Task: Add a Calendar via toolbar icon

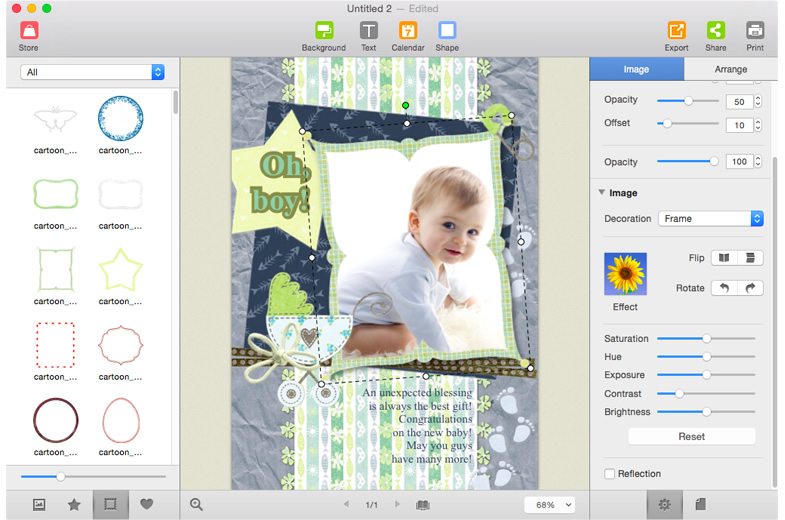Action: pyautogui.click(x=408, y=31)
